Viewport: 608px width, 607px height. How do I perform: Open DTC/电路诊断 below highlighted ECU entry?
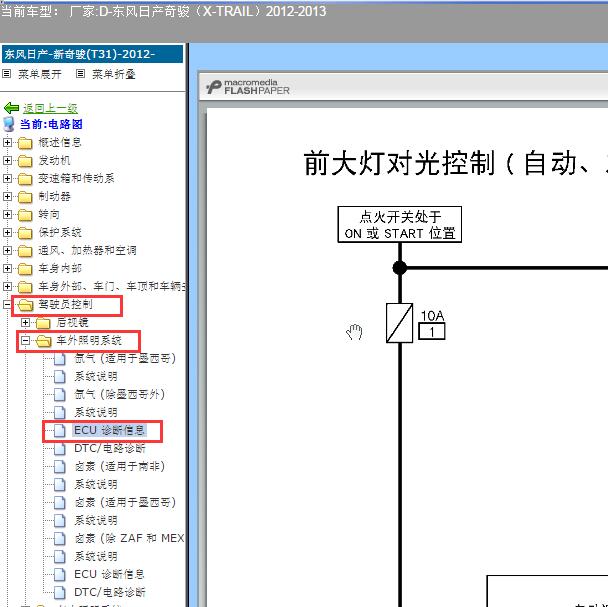tap(110, 448)
